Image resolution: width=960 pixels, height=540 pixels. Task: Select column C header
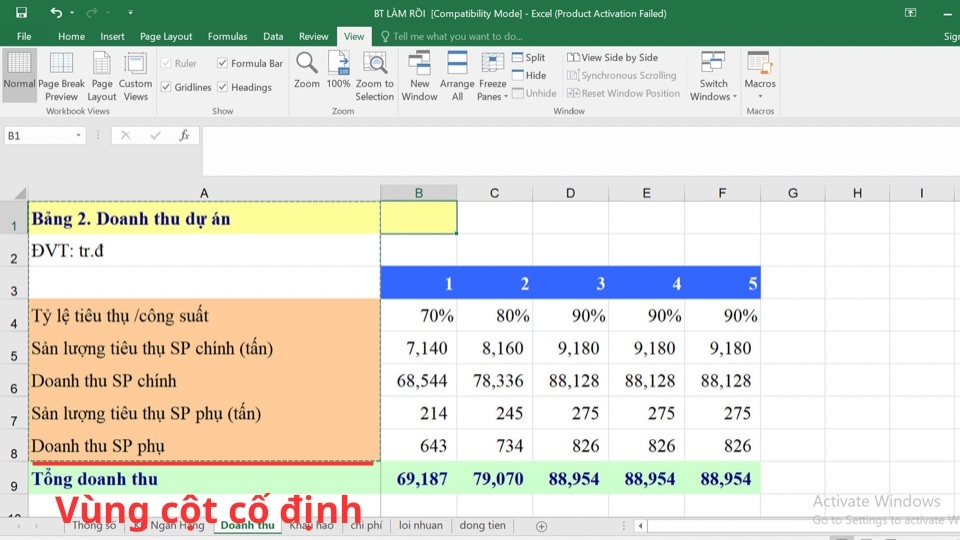tap(494, 193)
